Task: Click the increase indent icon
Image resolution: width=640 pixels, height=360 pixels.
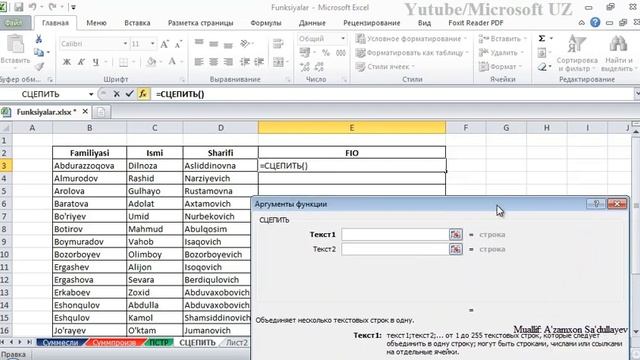Action: (259, 62)
